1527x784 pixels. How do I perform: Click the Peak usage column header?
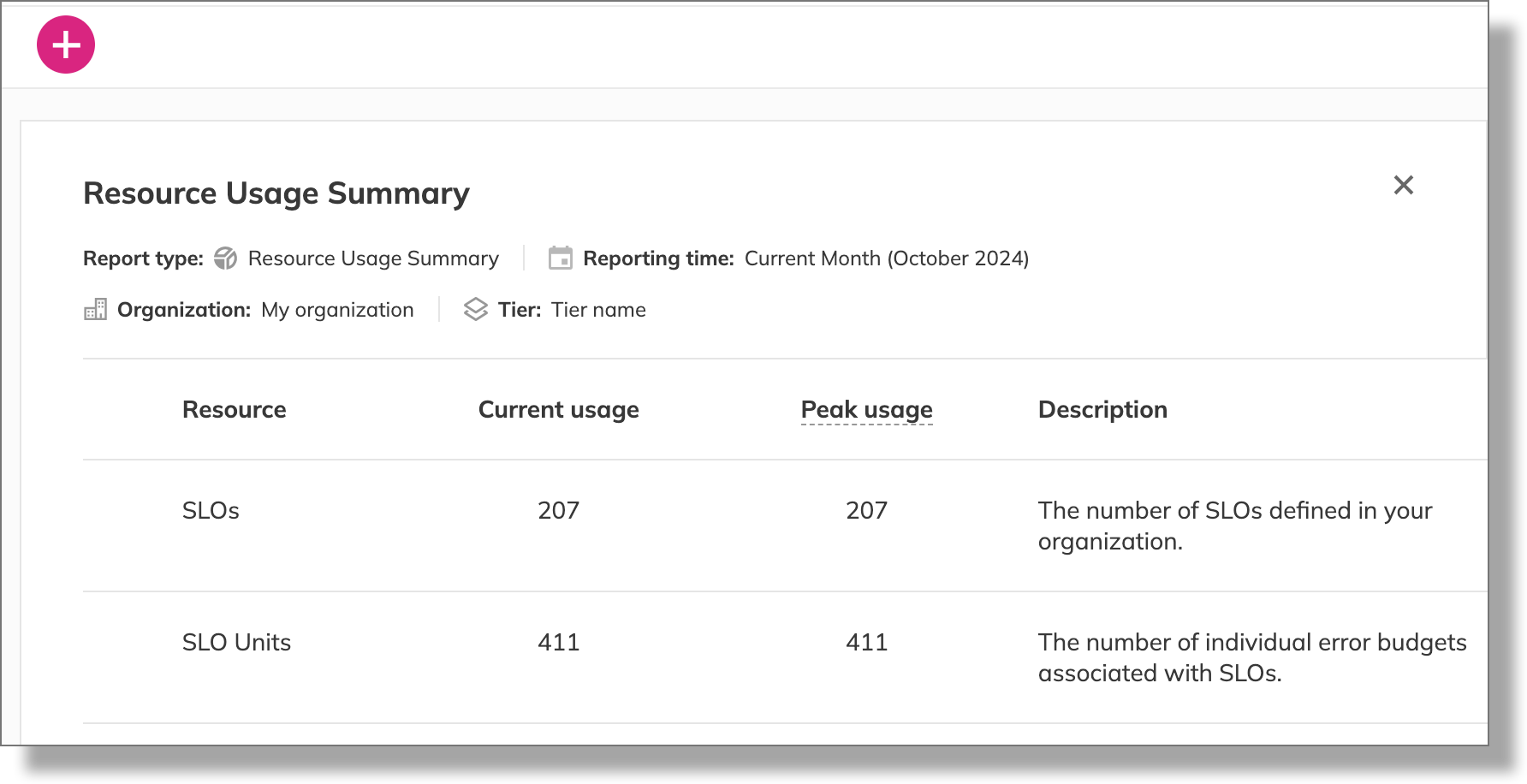coord(866,410)
